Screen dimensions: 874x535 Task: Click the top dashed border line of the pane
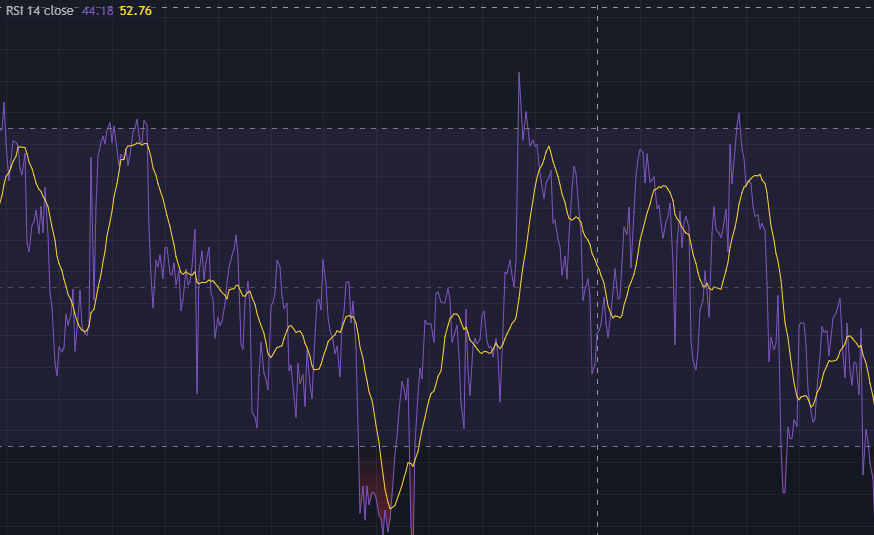pyautogui.click(x=300, y=7)
